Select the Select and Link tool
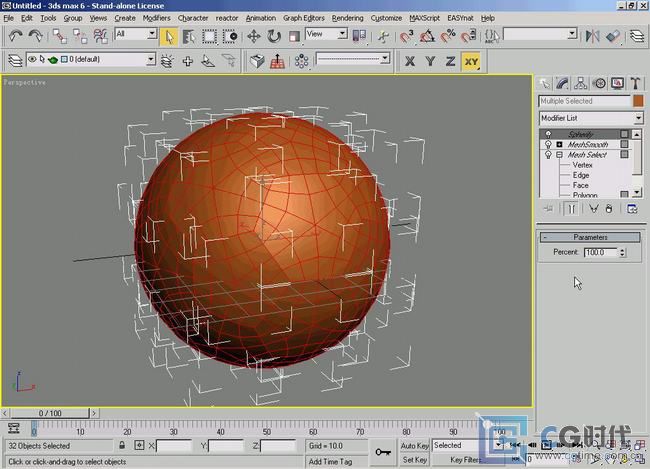This screenshot has width=650, height=469. tap(59, 36)
